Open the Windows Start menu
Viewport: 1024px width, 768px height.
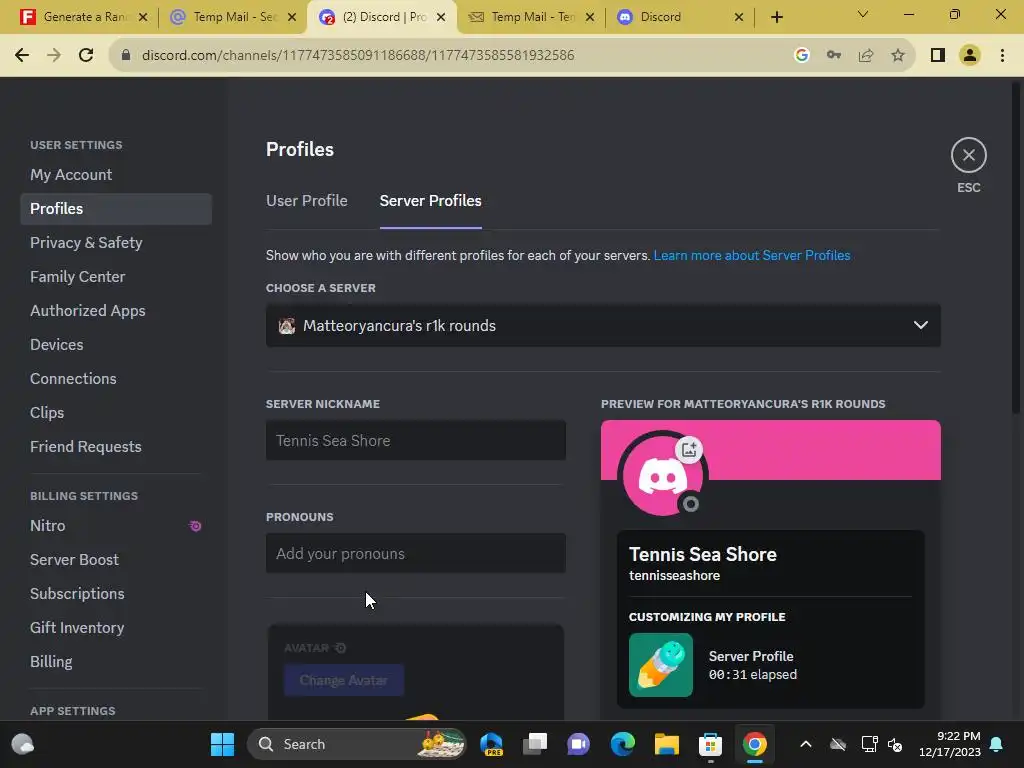pyautogui.click(x=222, y=744)
